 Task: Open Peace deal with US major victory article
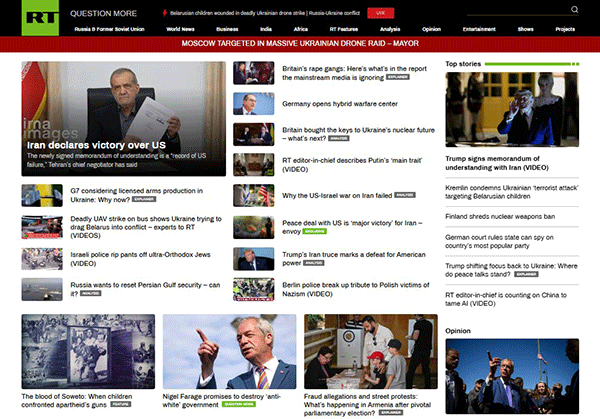point(352,227)
